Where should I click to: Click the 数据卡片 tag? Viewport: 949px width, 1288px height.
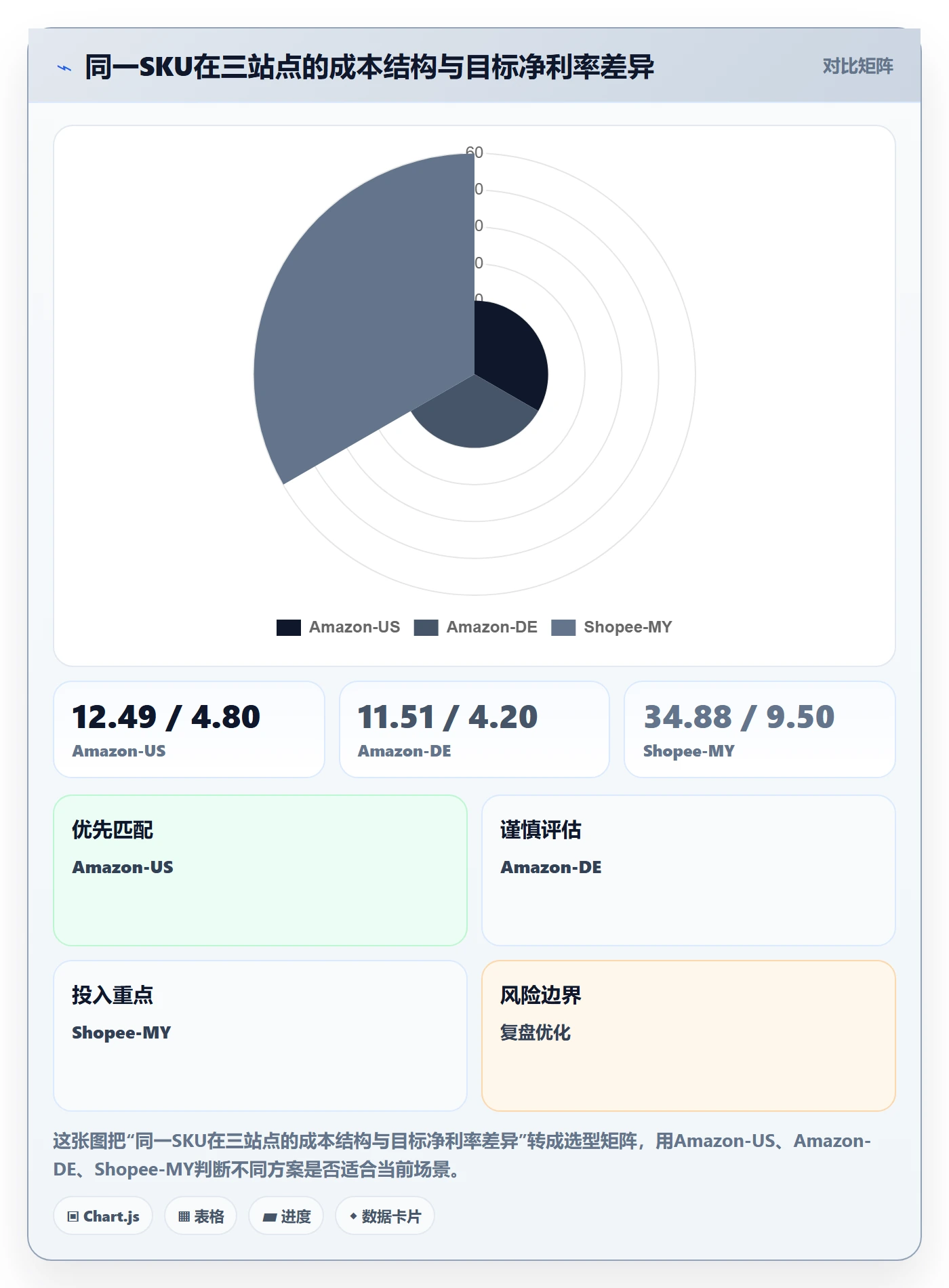(385, 1216)
